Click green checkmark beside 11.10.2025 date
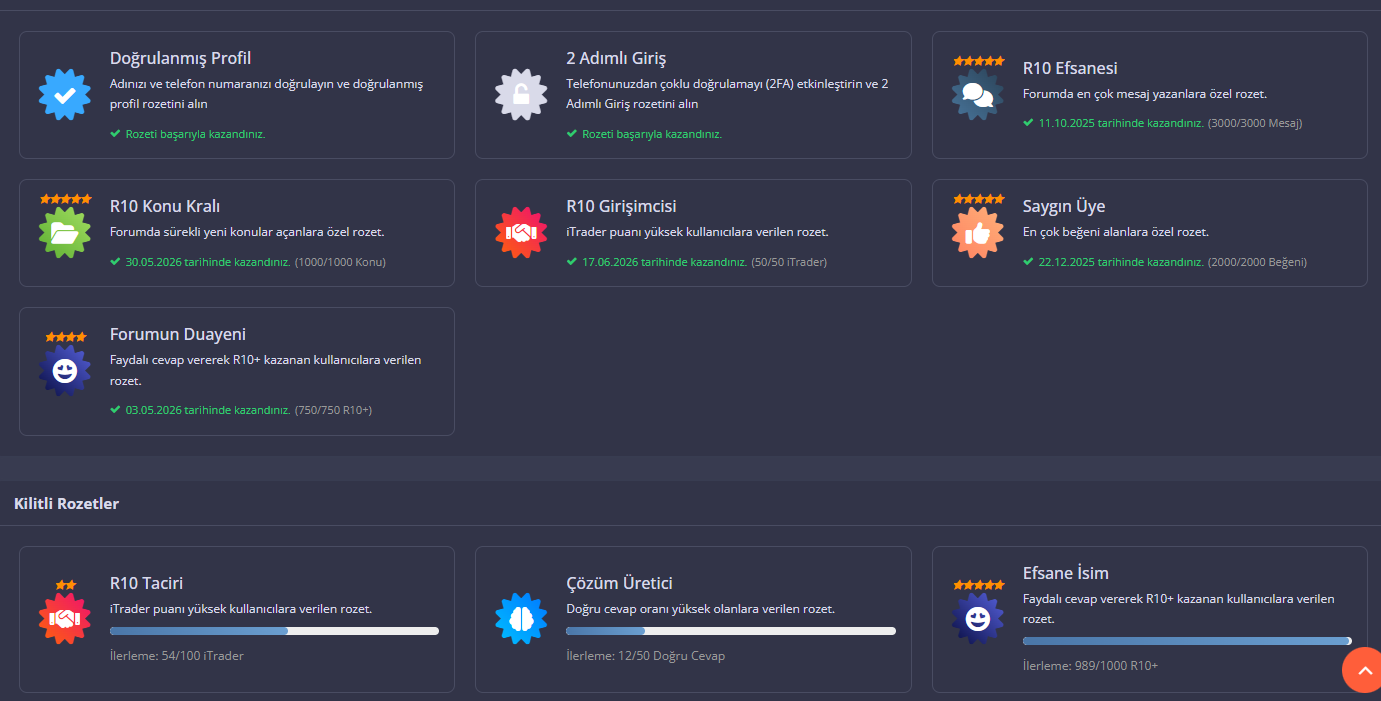1381x701 pixels. (x=1028, y=123)
